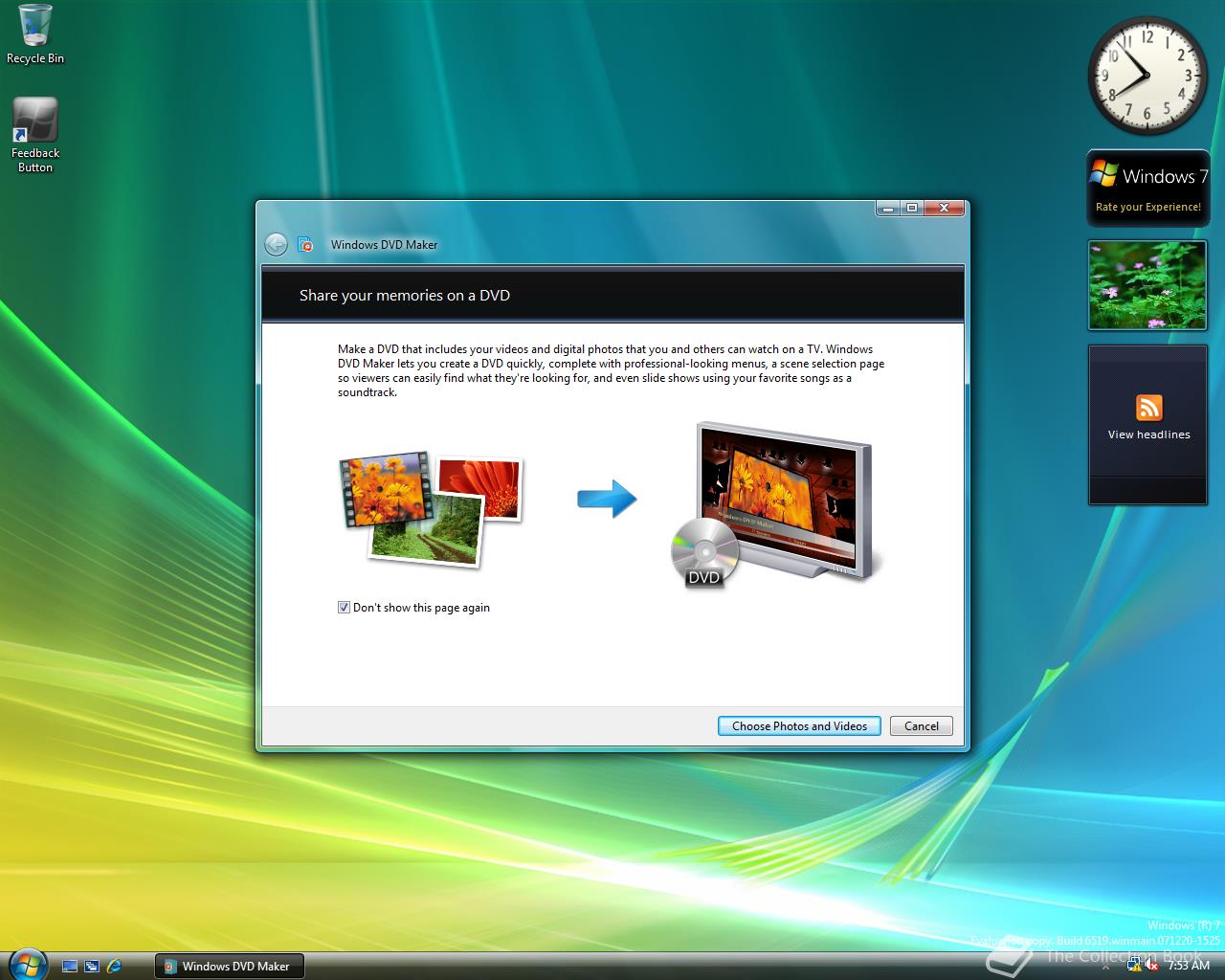Click the photos and film collage image
This screenshot has width=1225, height=980.
pyautogui.click(x=431, y=508)
